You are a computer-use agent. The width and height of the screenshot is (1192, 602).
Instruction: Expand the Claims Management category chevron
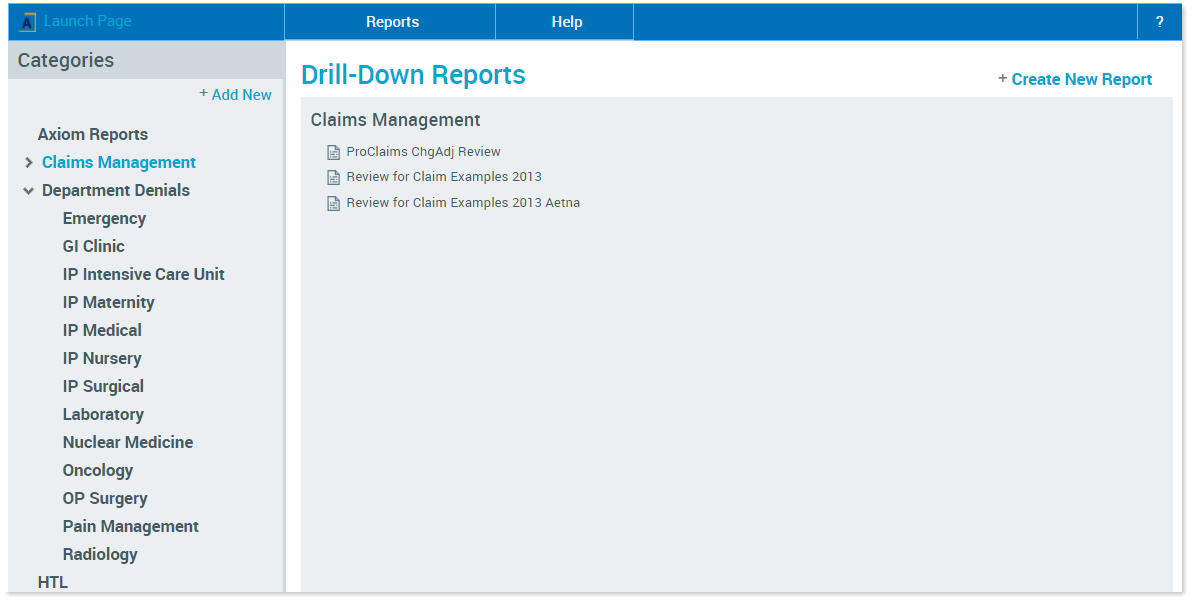pos(28,162)
